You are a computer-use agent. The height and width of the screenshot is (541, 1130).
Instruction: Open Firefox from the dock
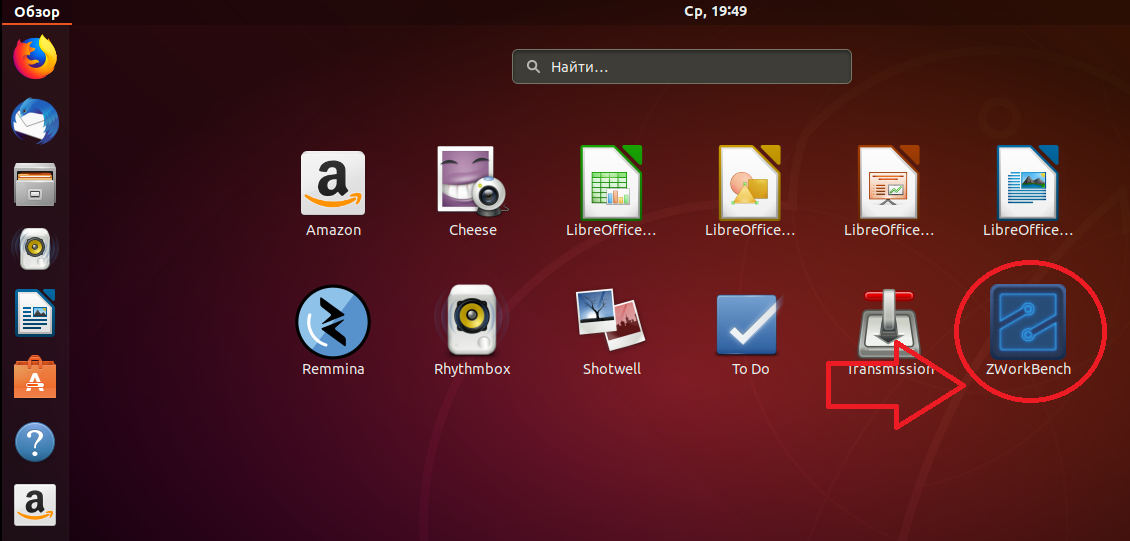pyautogui.click(x=35, y=57)
